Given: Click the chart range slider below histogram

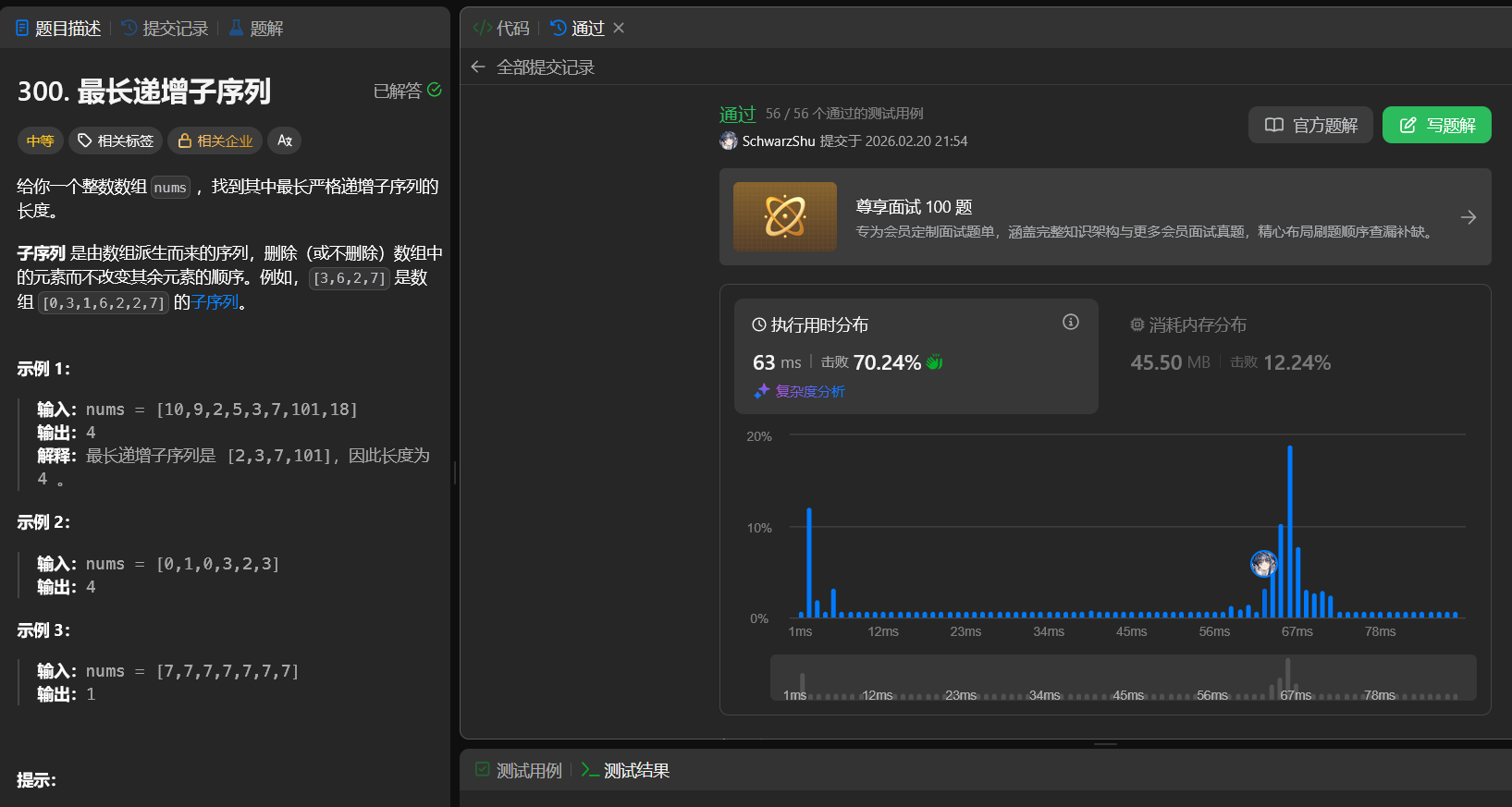Looking at the screenshot, I should coord(1123,679).
